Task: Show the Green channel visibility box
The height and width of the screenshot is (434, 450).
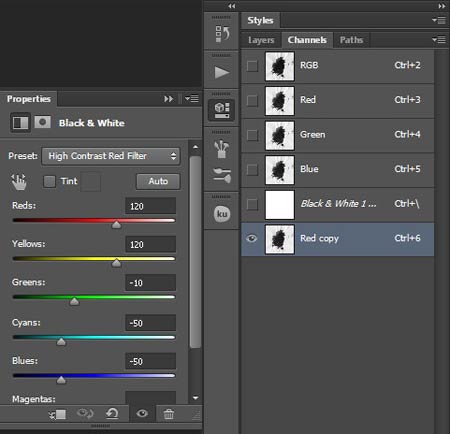Action: tap(252, 135)
